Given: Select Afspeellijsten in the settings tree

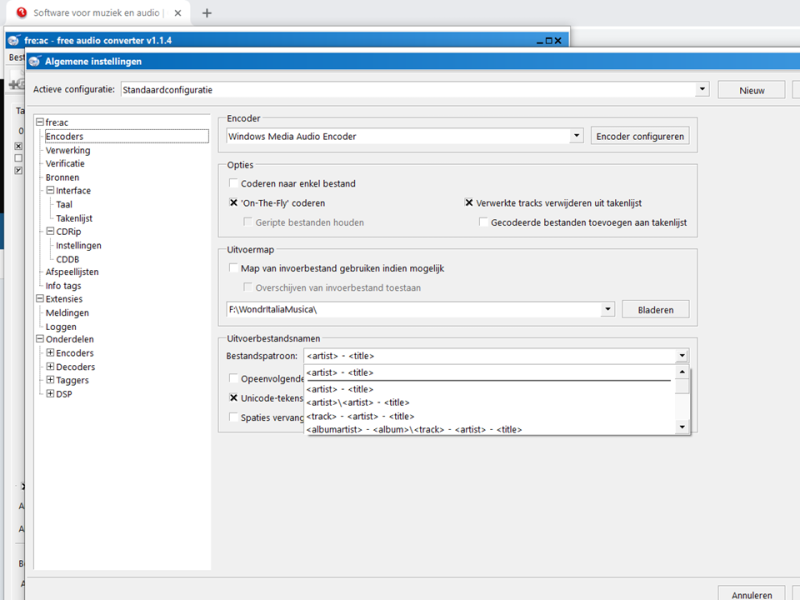Looking at the screenshot, I should [x=72, y=272].
